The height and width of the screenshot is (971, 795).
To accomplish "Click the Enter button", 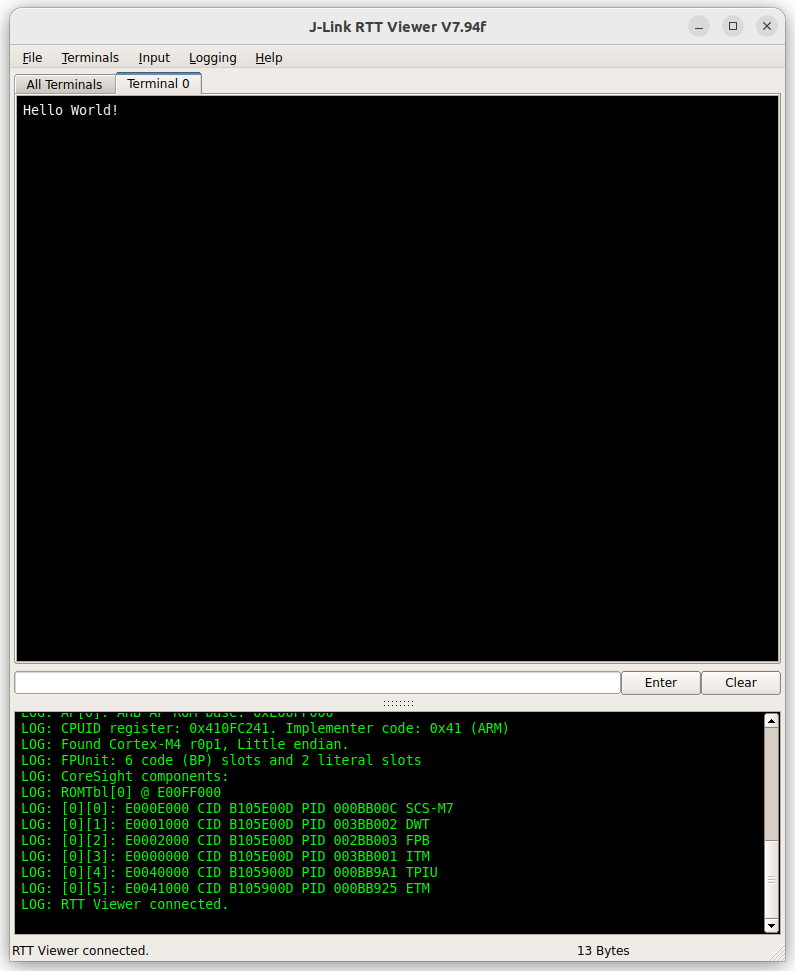I will [661, 682].
